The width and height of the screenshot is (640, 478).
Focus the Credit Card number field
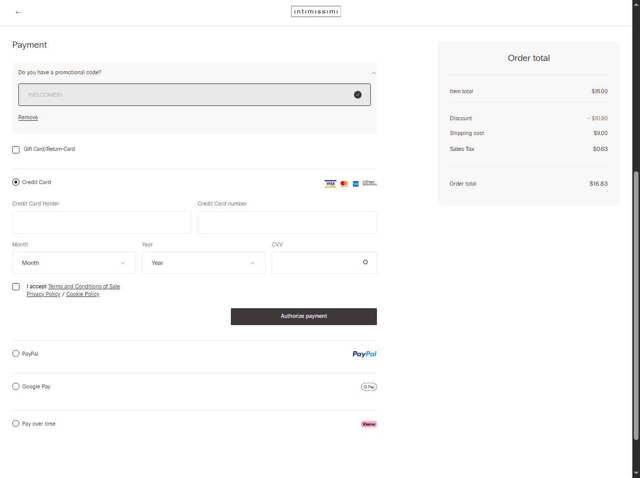pyautogui.click(x=287, y=222)
